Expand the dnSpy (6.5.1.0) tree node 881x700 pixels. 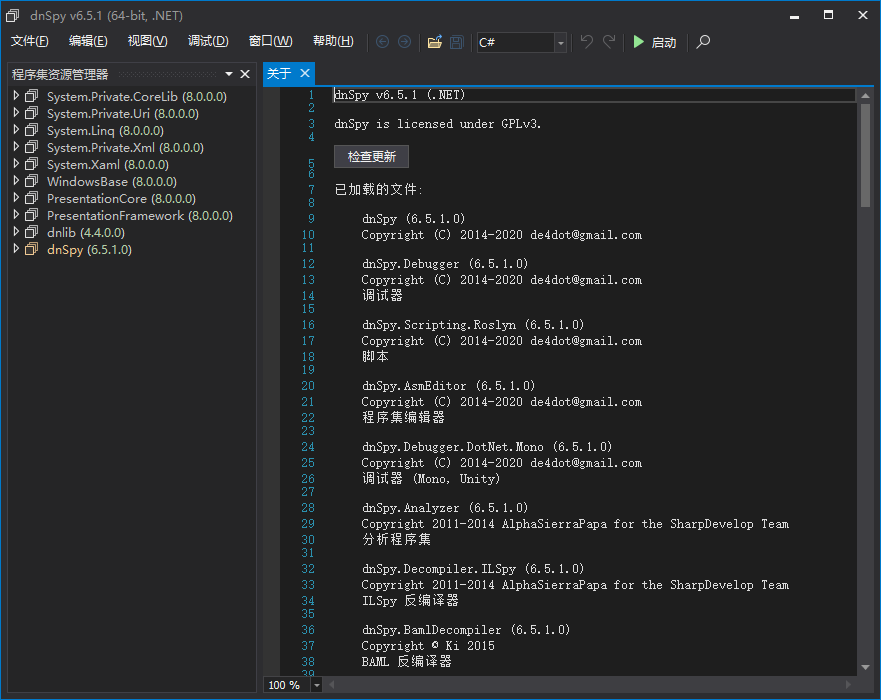pyautogui.click(x=16, y=249)
